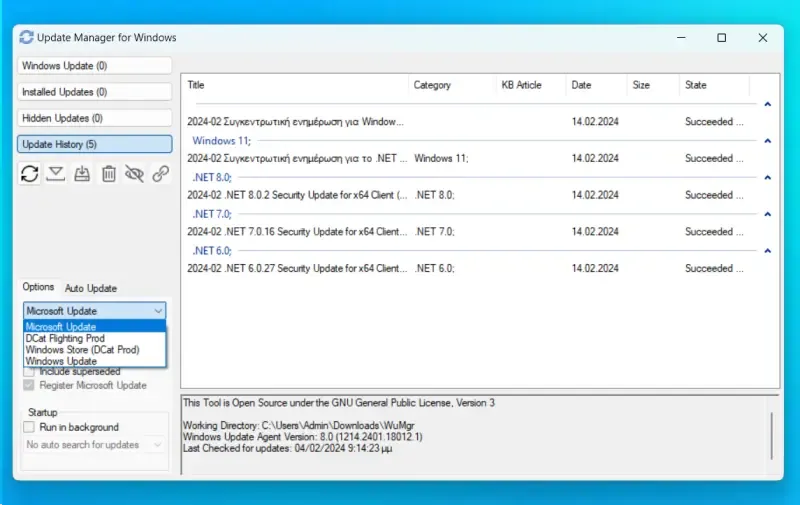The image size is (800, 505).
Task: Switch to the Options tab
Action: (38, 287)
